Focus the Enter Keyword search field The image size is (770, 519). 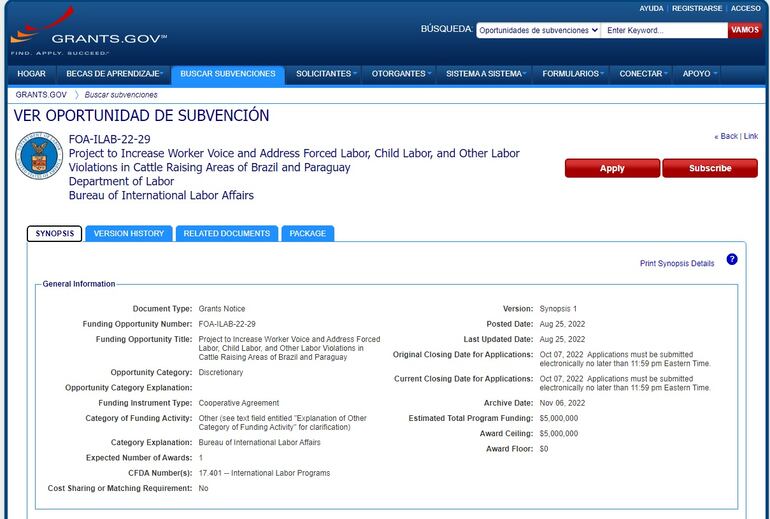pos(664,30)
